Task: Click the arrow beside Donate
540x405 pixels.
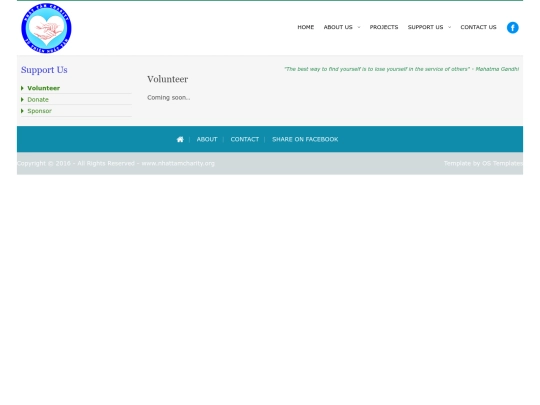Action: click(x=22, y=100)
